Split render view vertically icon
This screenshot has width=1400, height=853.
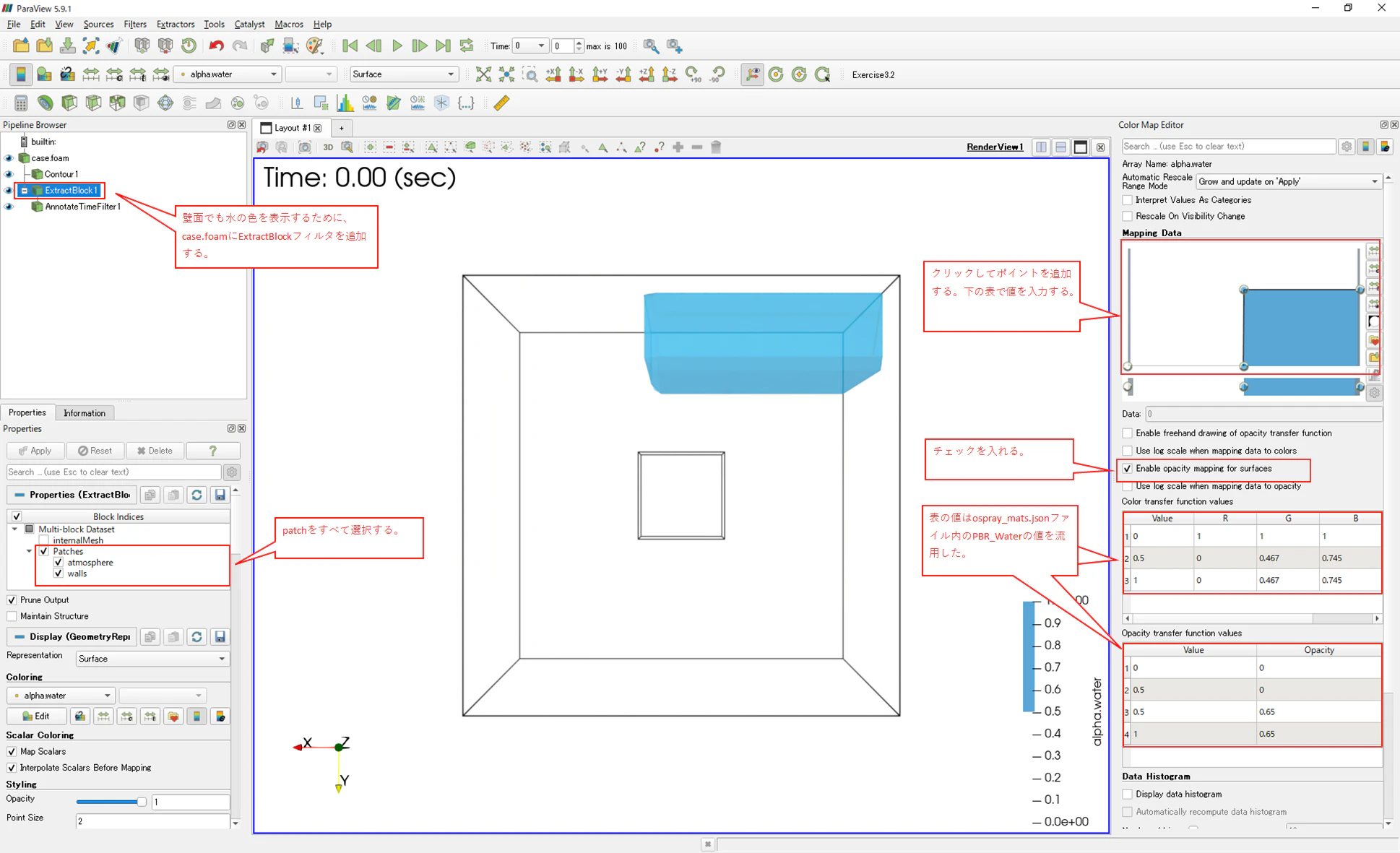(x=1061, y=147)
